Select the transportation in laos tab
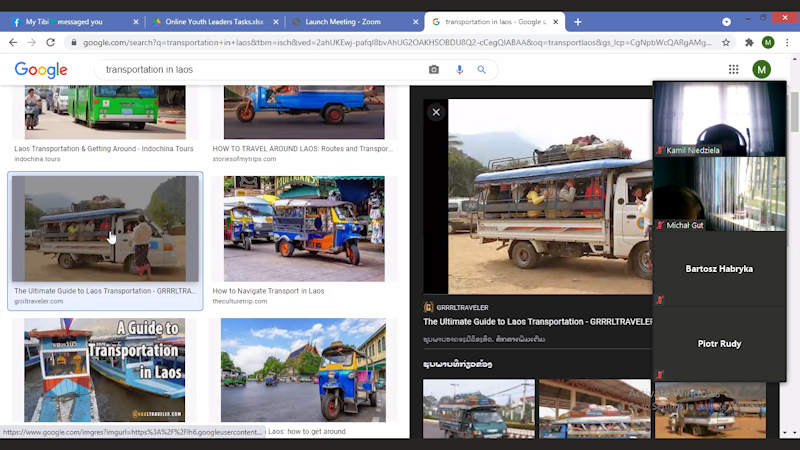This screenshot has width=800, height=450. click(x=494, y=22)
